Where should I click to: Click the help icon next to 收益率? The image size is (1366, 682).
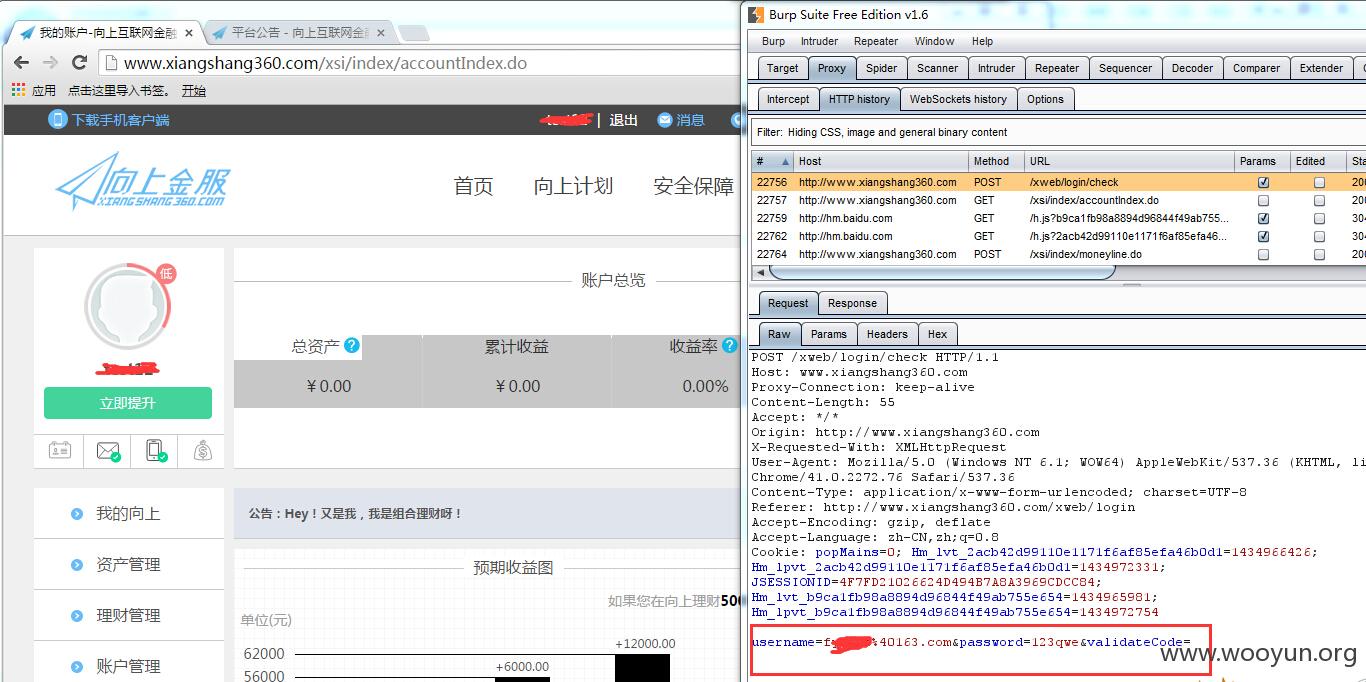730,346
